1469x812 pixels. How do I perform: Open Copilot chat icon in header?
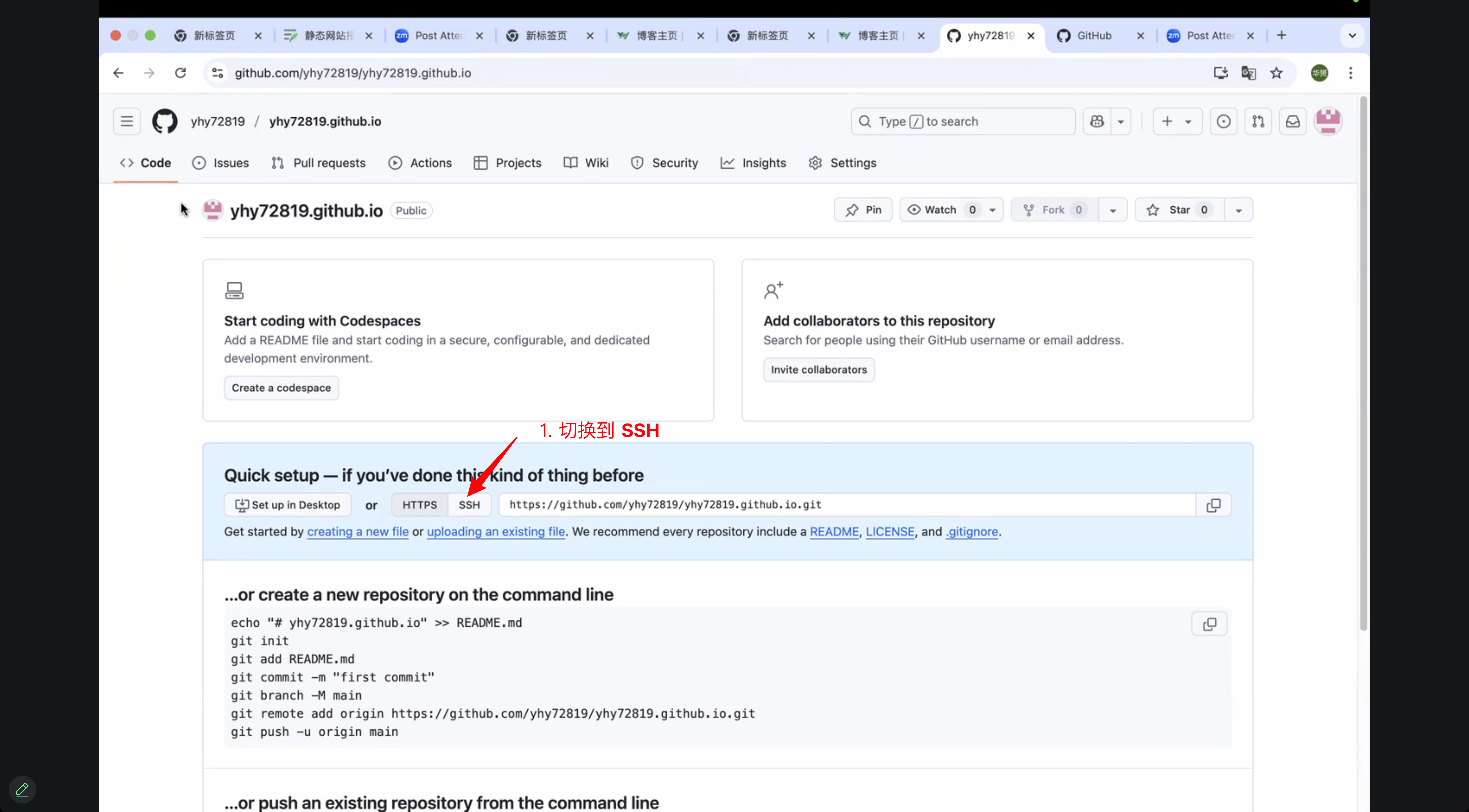click(1097, 121)
